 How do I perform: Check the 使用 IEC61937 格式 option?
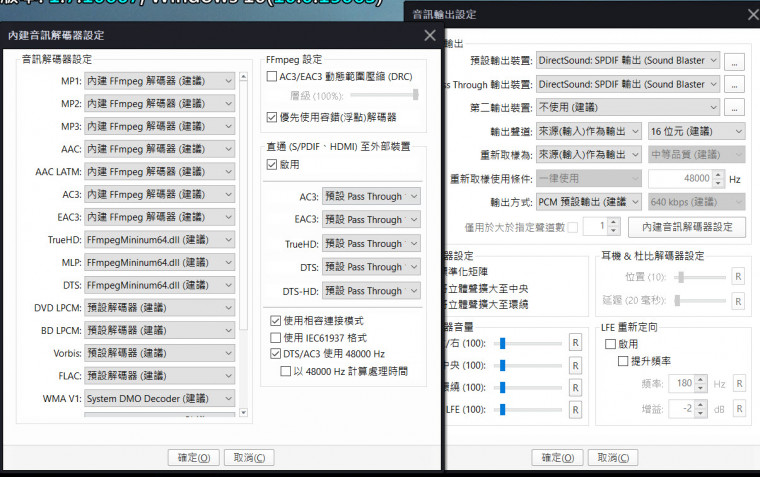tap(276, 338)
